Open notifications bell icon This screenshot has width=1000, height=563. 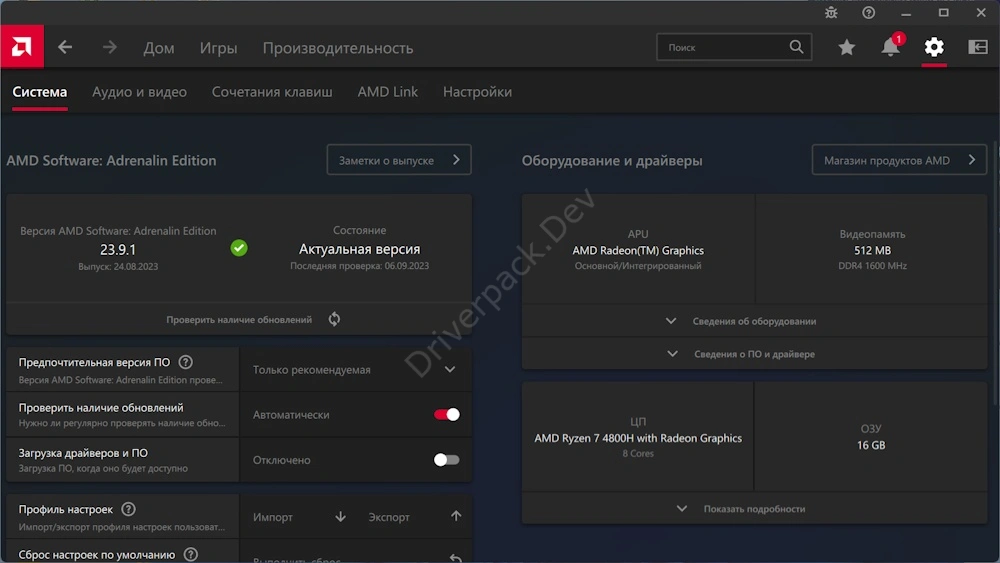(x=890, y=47)
